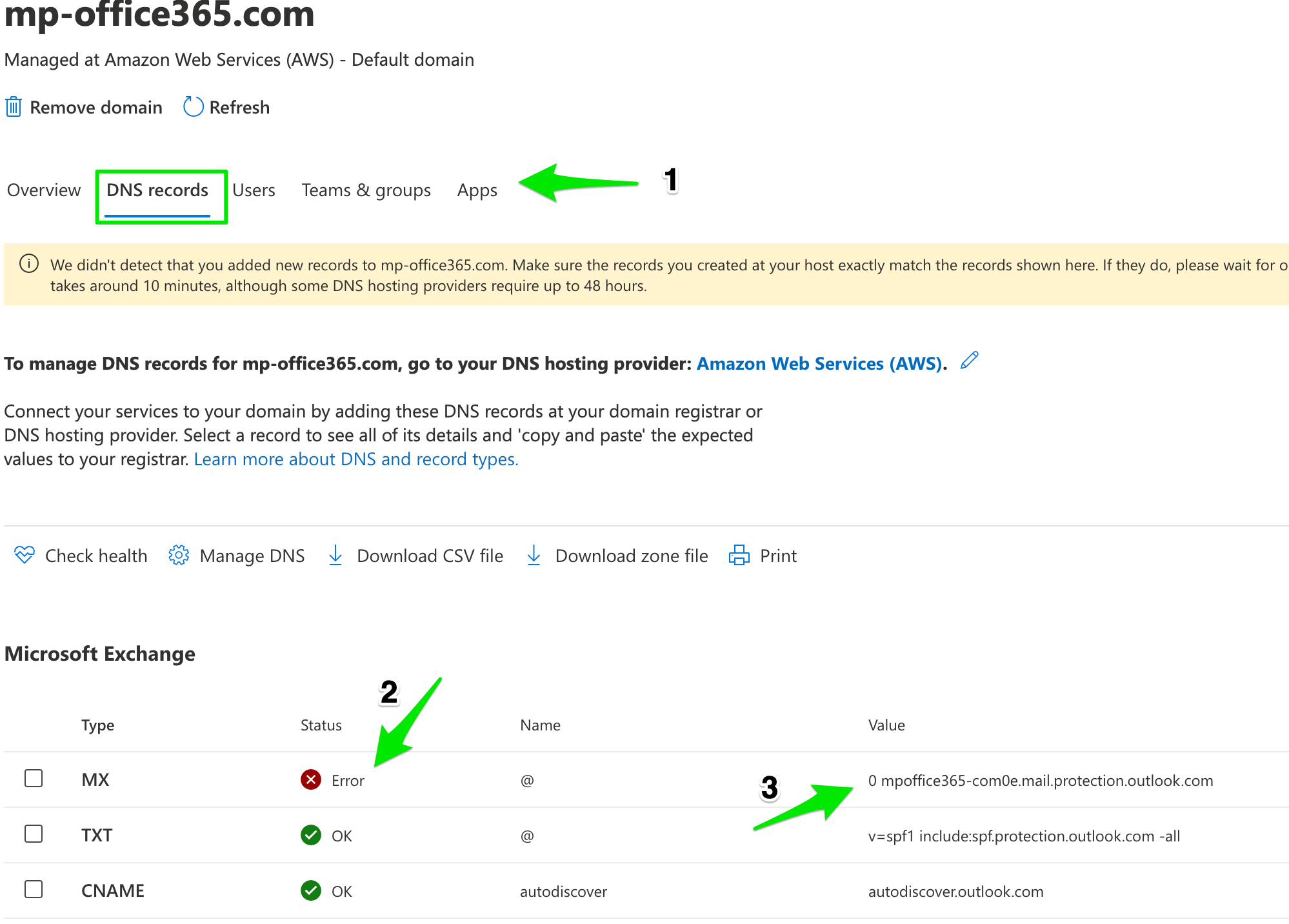Click the TXT type cell
This screenshot has width=1289, height=924.
pos(97,835)
